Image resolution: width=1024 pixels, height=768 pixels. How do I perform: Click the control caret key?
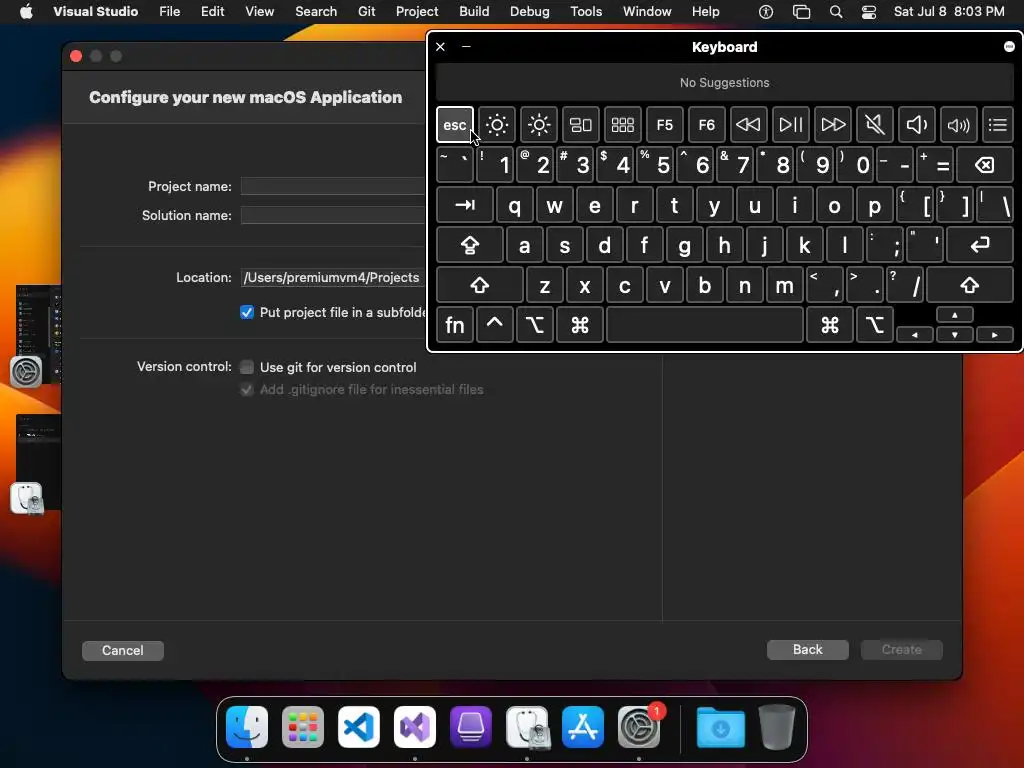[494, 325]
